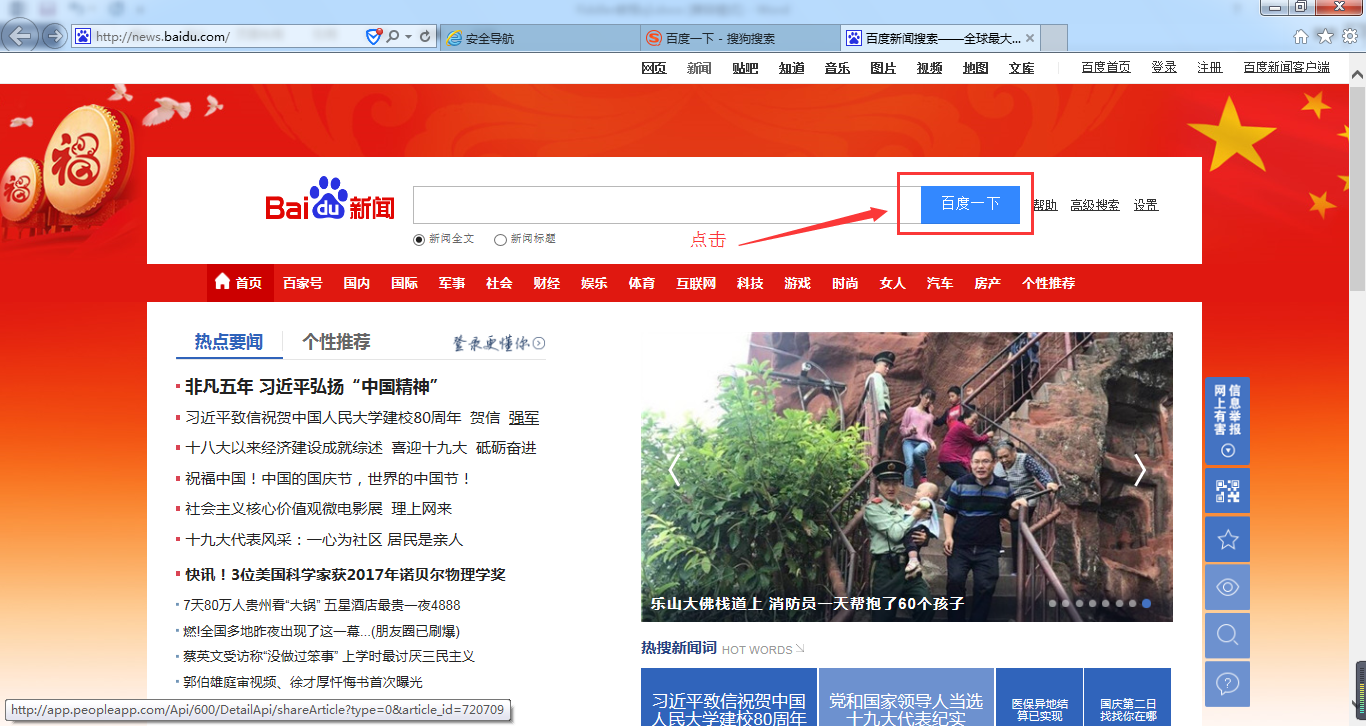Select 体育 in the red category bar

(642, 283)
